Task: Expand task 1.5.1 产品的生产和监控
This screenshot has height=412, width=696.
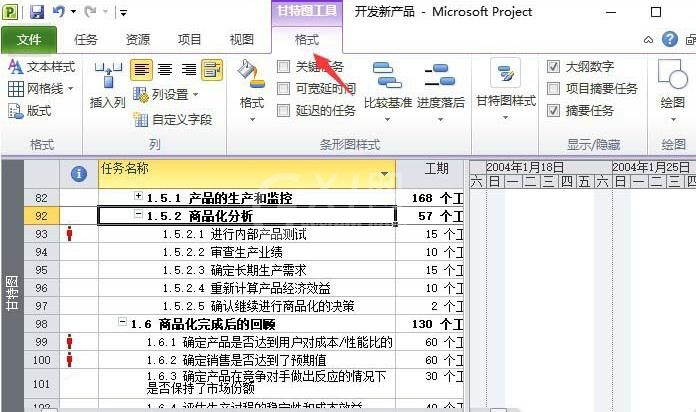Action: point(138,195)
